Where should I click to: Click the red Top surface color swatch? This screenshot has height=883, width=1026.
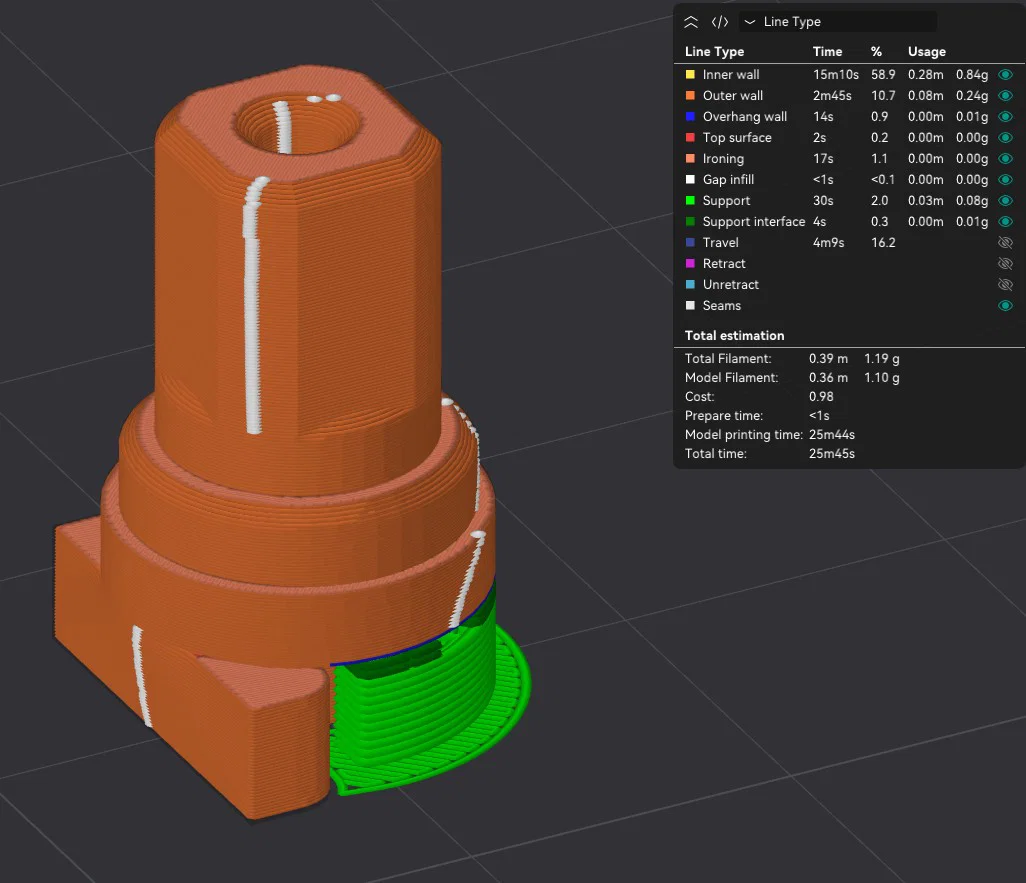pos(690,137)
